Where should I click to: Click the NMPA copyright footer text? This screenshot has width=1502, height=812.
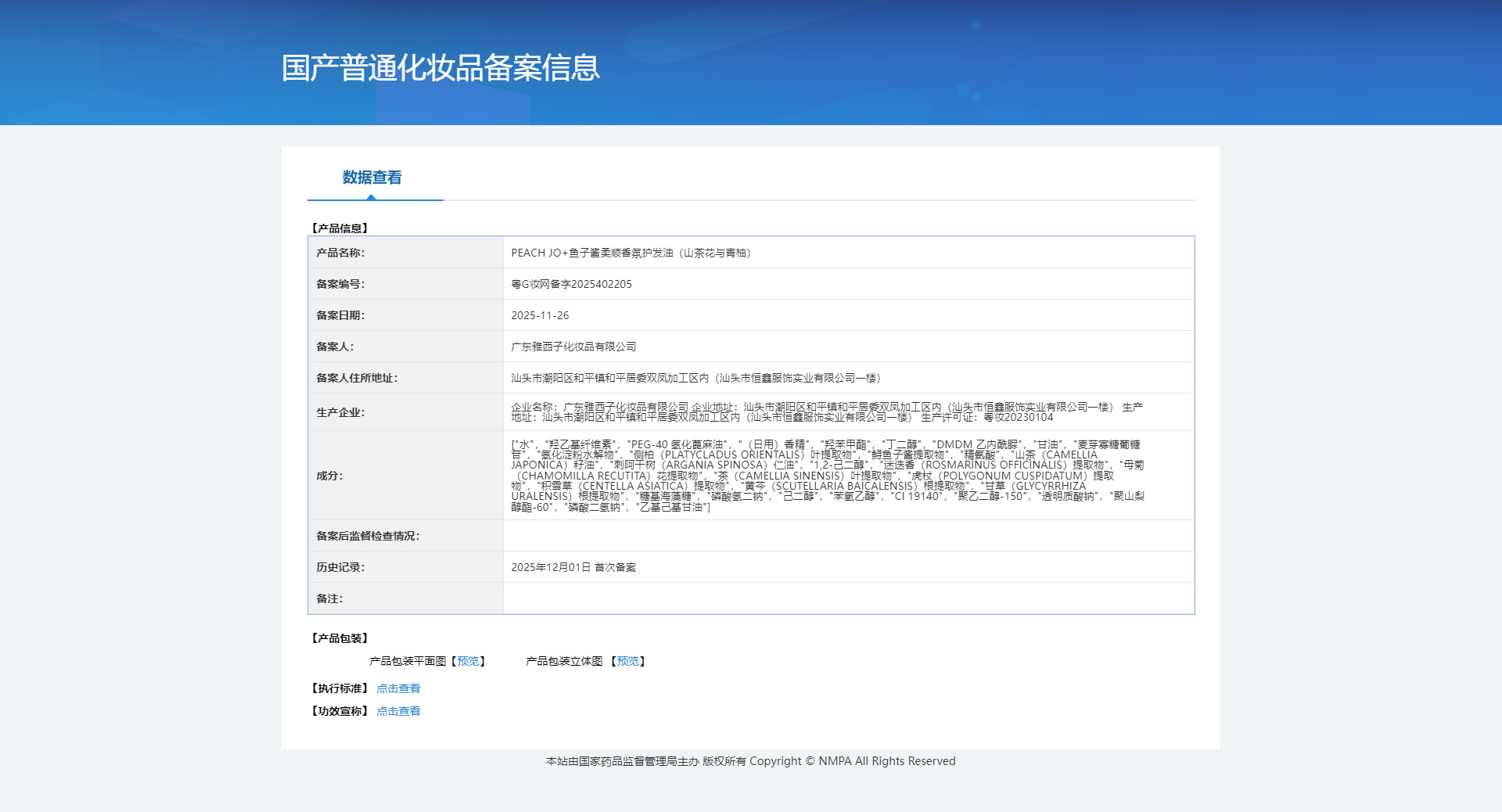point(750,761)
